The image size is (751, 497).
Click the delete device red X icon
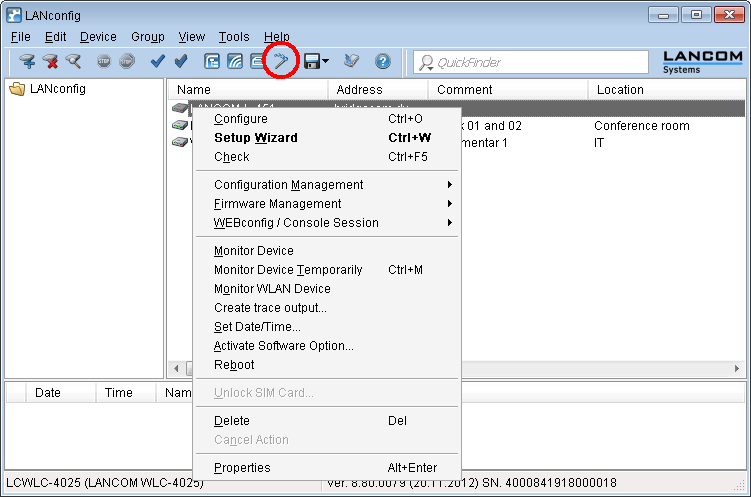pos(50,62)
